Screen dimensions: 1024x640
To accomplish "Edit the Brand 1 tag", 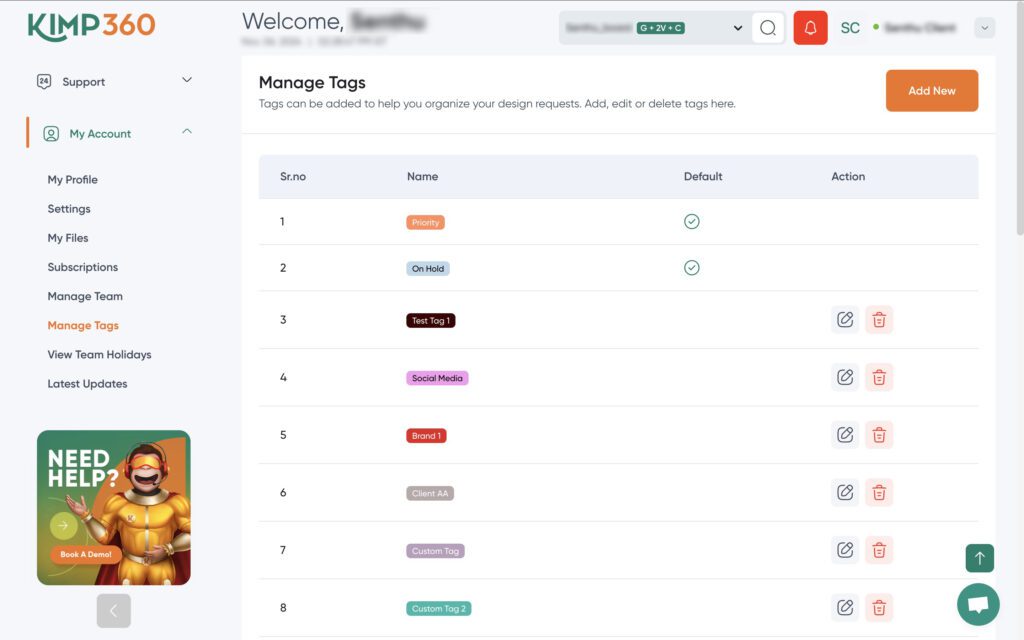I will pos(845,435).
